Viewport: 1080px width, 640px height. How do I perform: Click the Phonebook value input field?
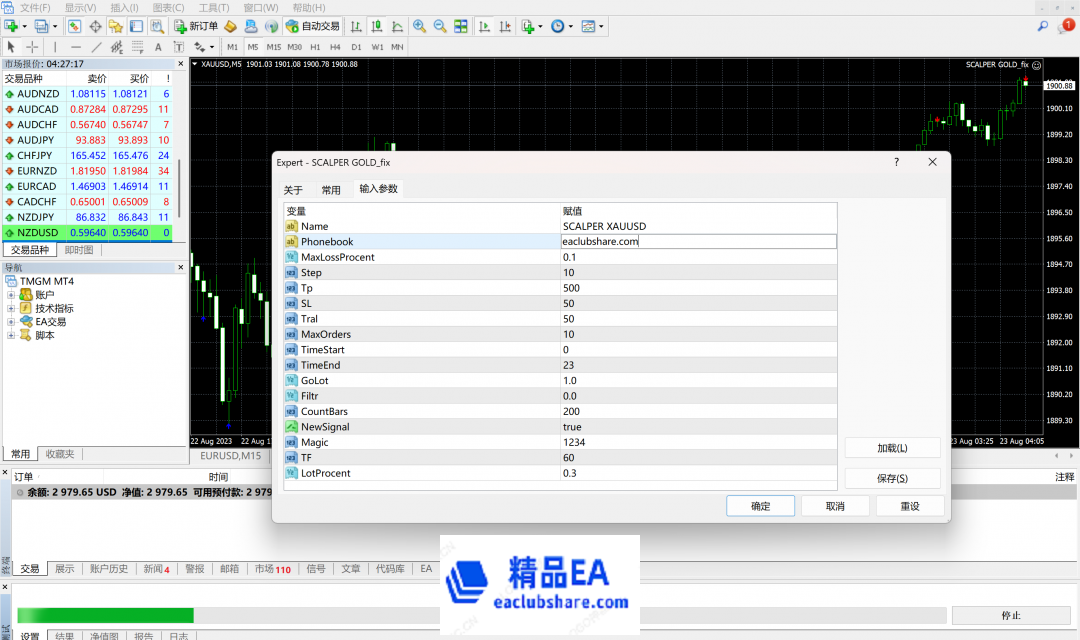(698, 241)
